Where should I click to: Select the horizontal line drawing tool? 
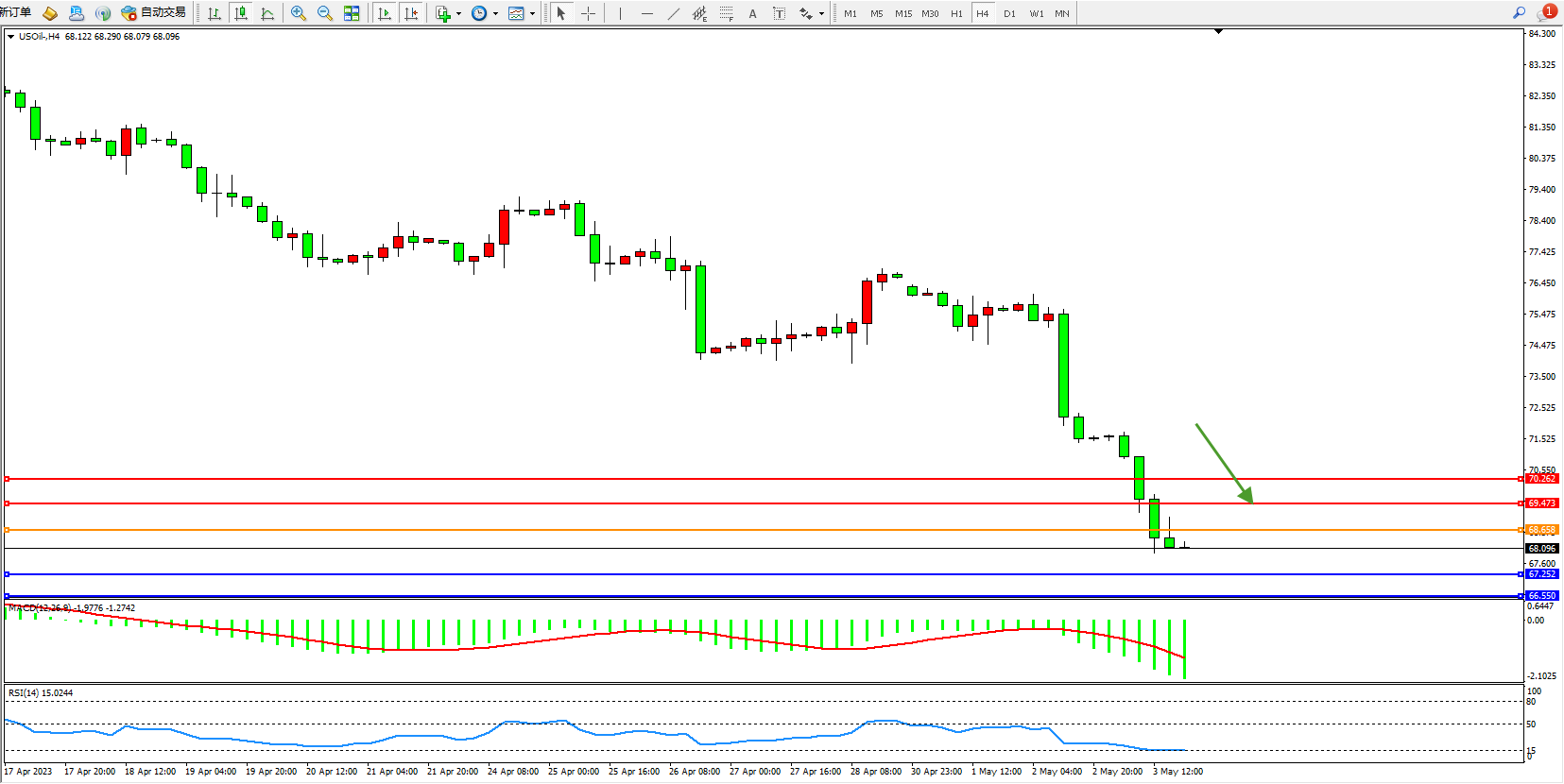(647, 13)
